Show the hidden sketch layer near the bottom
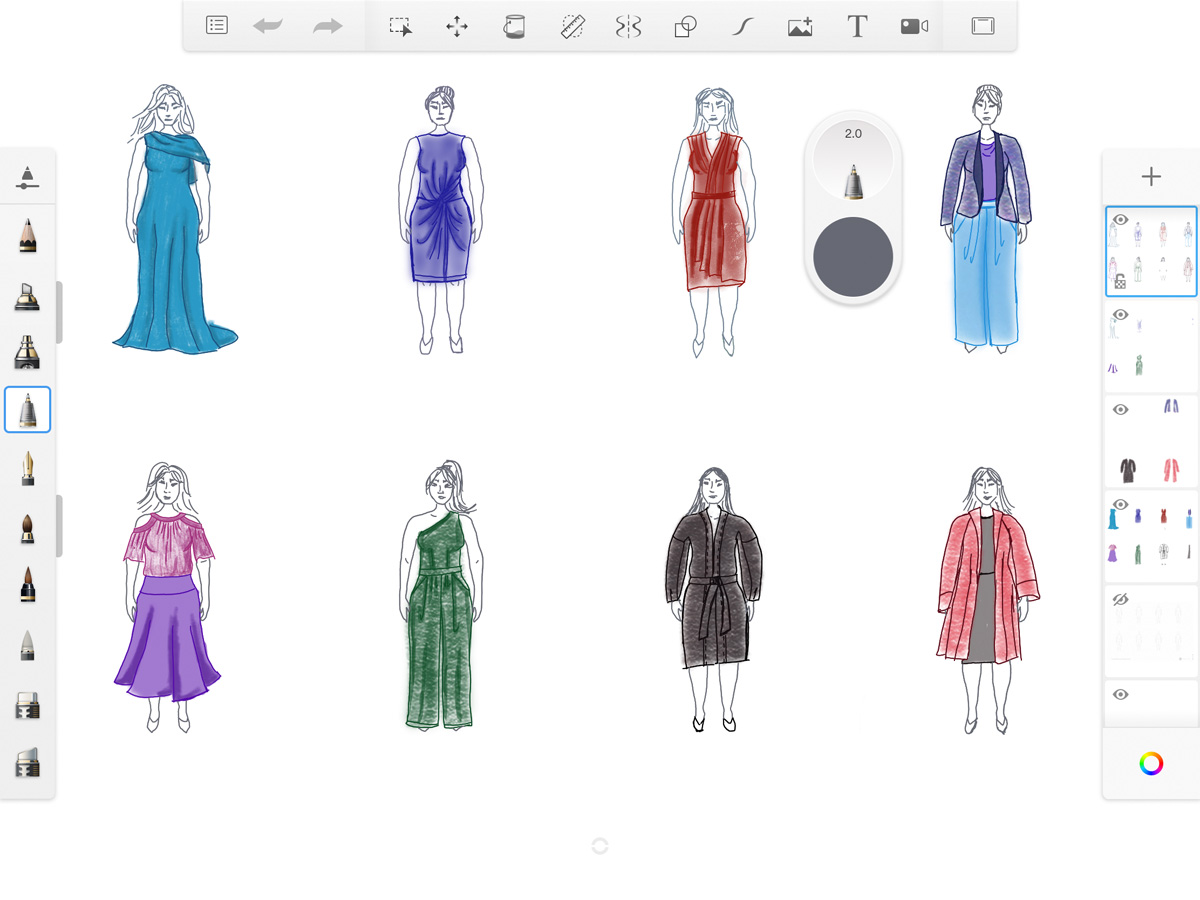Screen dimensions: 1200x900 click(x=1120, y=598)
